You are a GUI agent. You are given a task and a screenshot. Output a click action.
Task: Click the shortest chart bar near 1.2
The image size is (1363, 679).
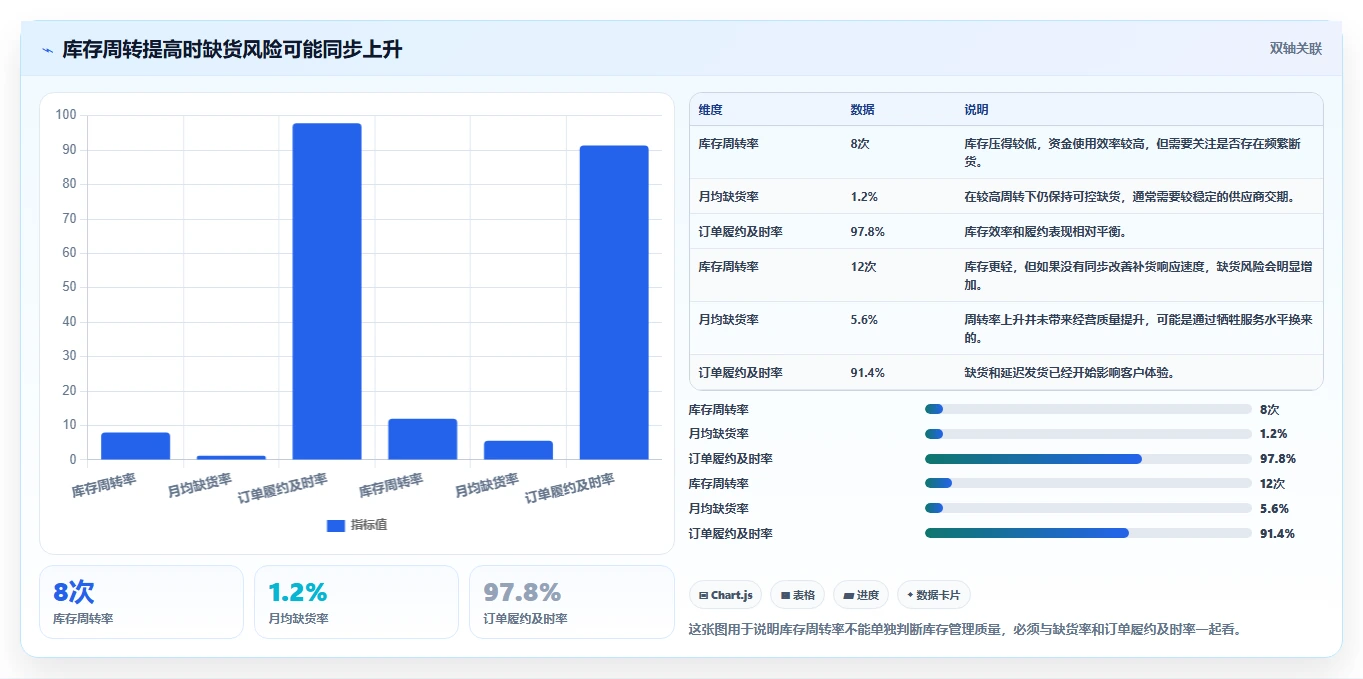pos(231,458)
